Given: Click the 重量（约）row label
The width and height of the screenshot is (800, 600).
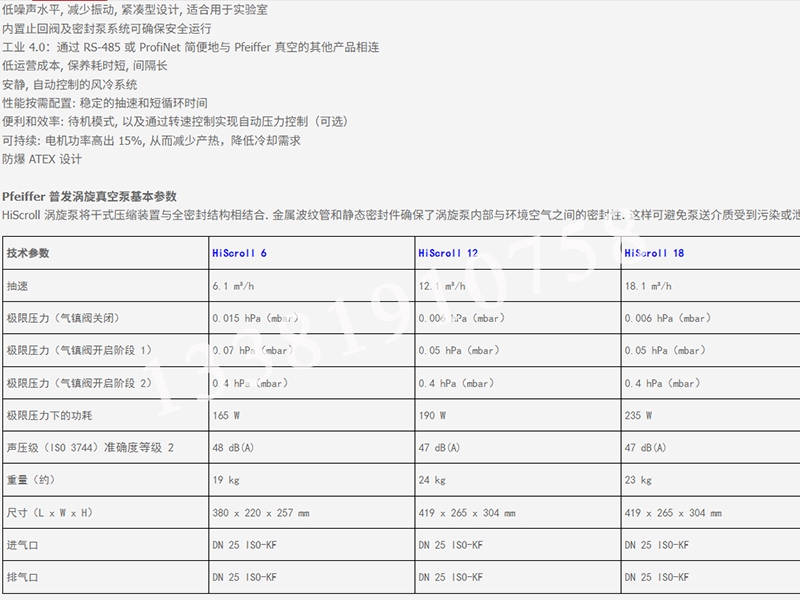Looking at the screenshot, I should pyautogui.click(x=31, y=480).
